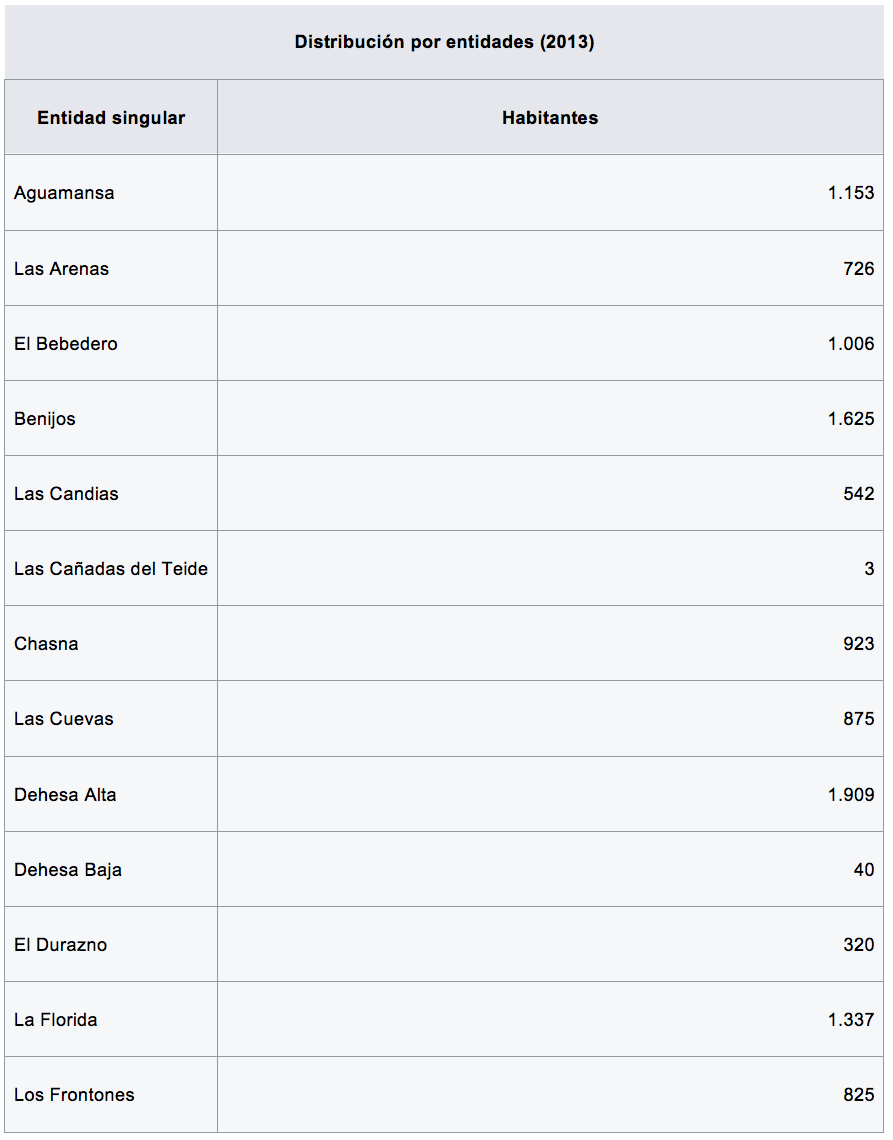Screen dimensions: 893x1140
Task: Click the Benijos cell
Action: 45,418
